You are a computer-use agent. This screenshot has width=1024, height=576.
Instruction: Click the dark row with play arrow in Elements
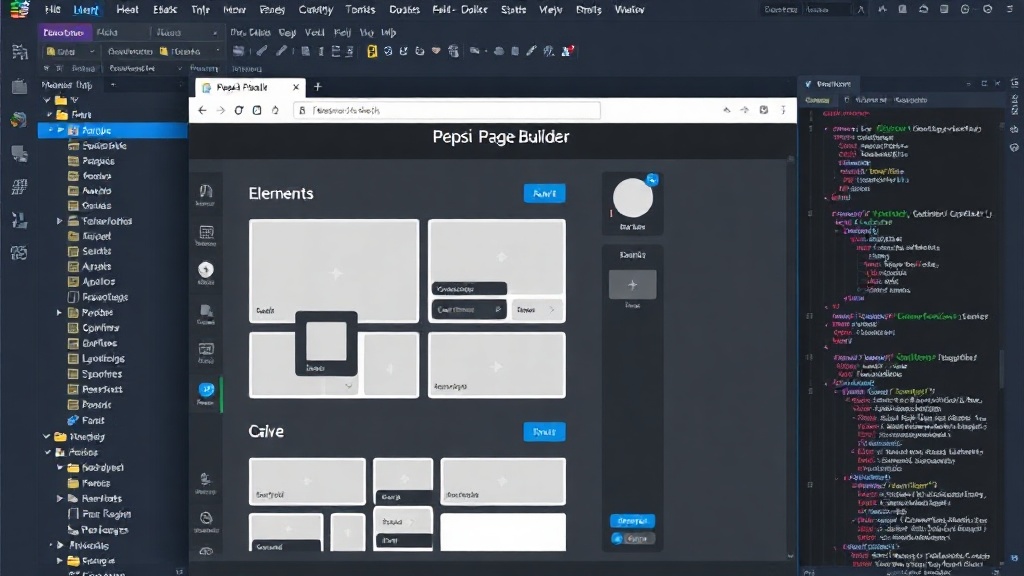[x=468, y=310]
